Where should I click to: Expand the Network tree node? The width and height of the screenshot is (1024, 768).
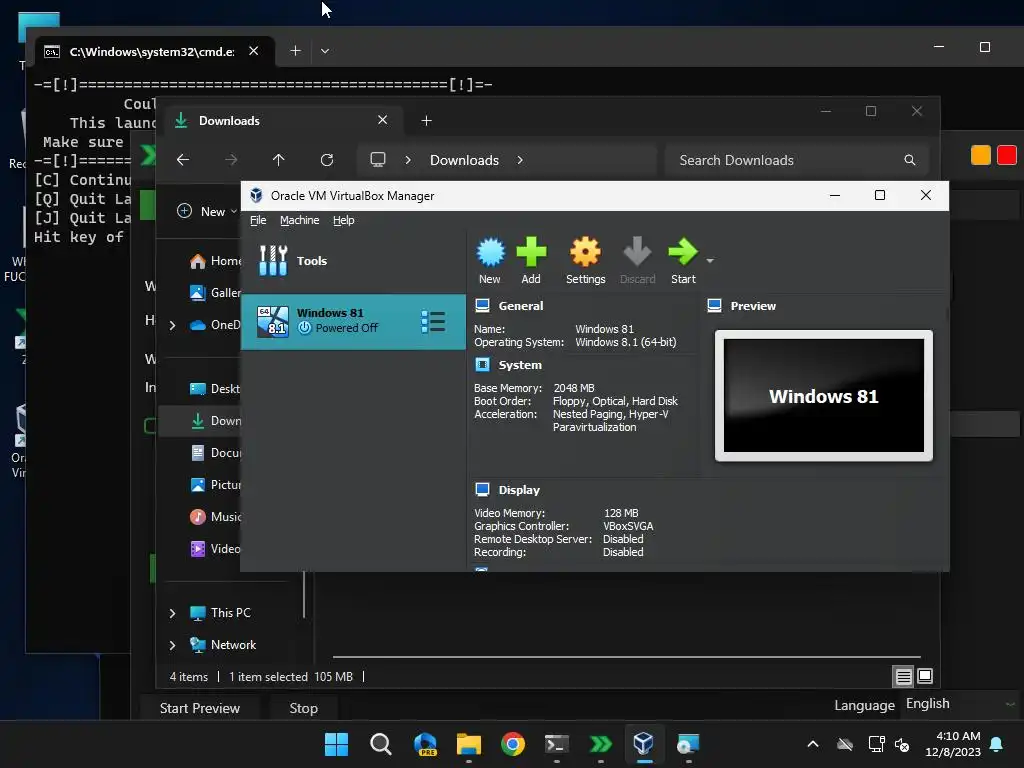pos(172,645)
